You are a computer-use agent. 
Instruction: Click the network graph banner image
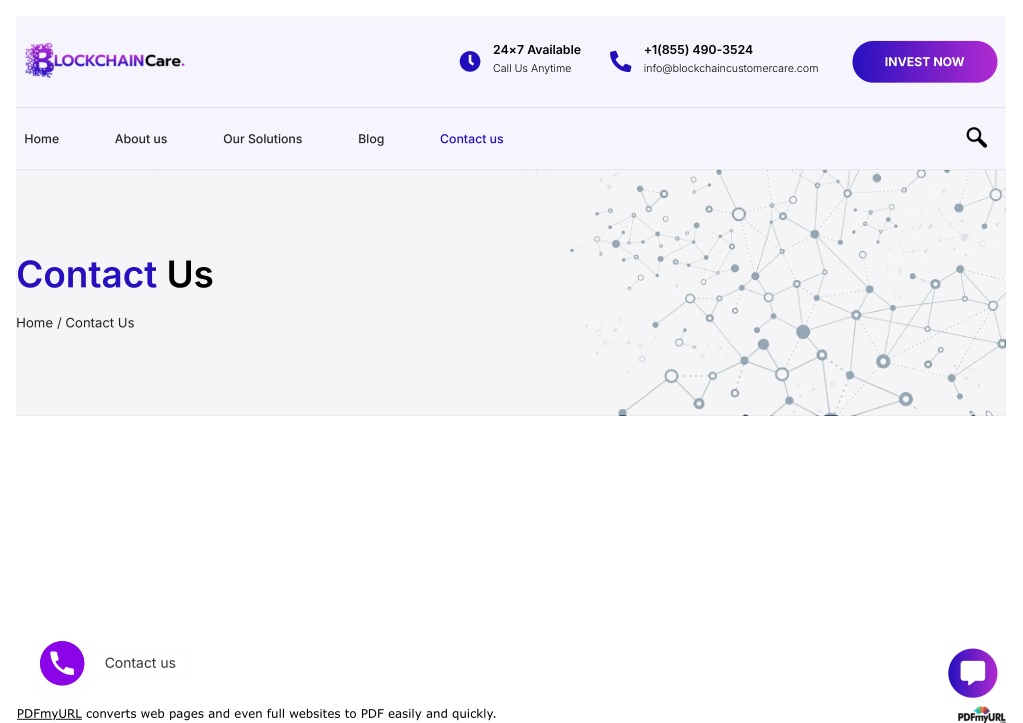(786, 292)
